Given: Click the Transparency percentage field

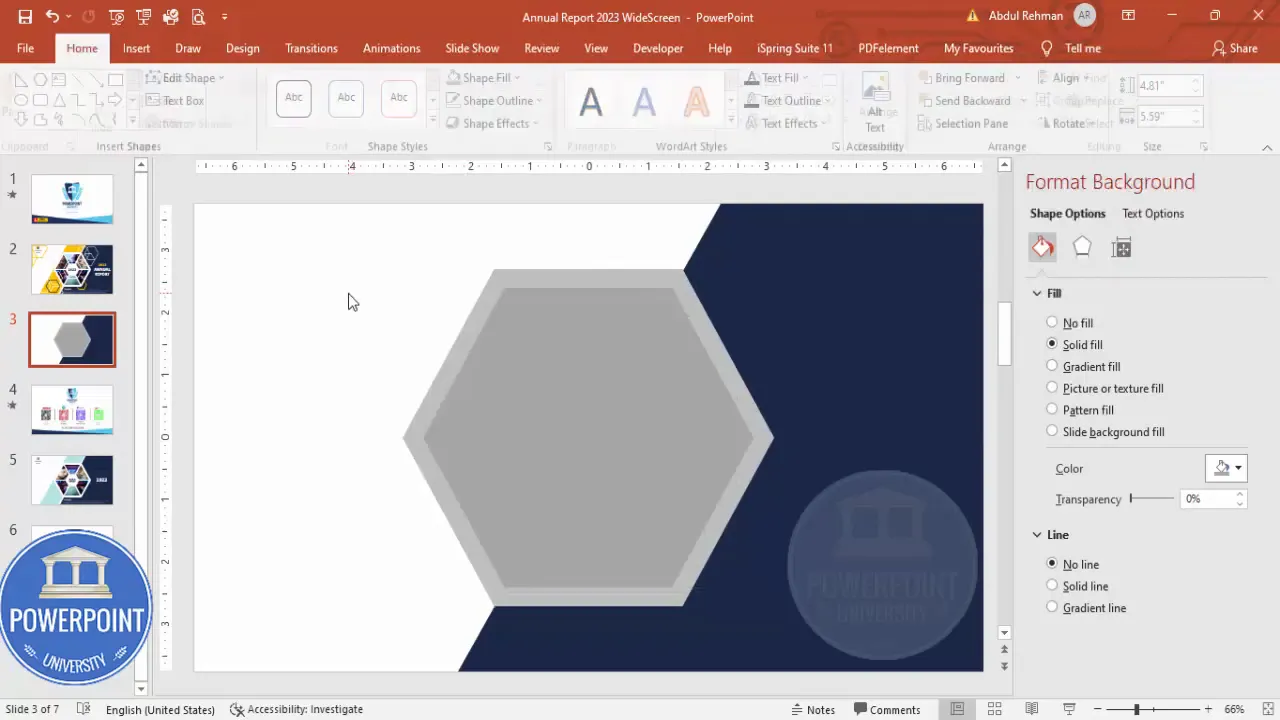Looking at the screenshot, I should pyautogui.click(x=1207, y=498).
